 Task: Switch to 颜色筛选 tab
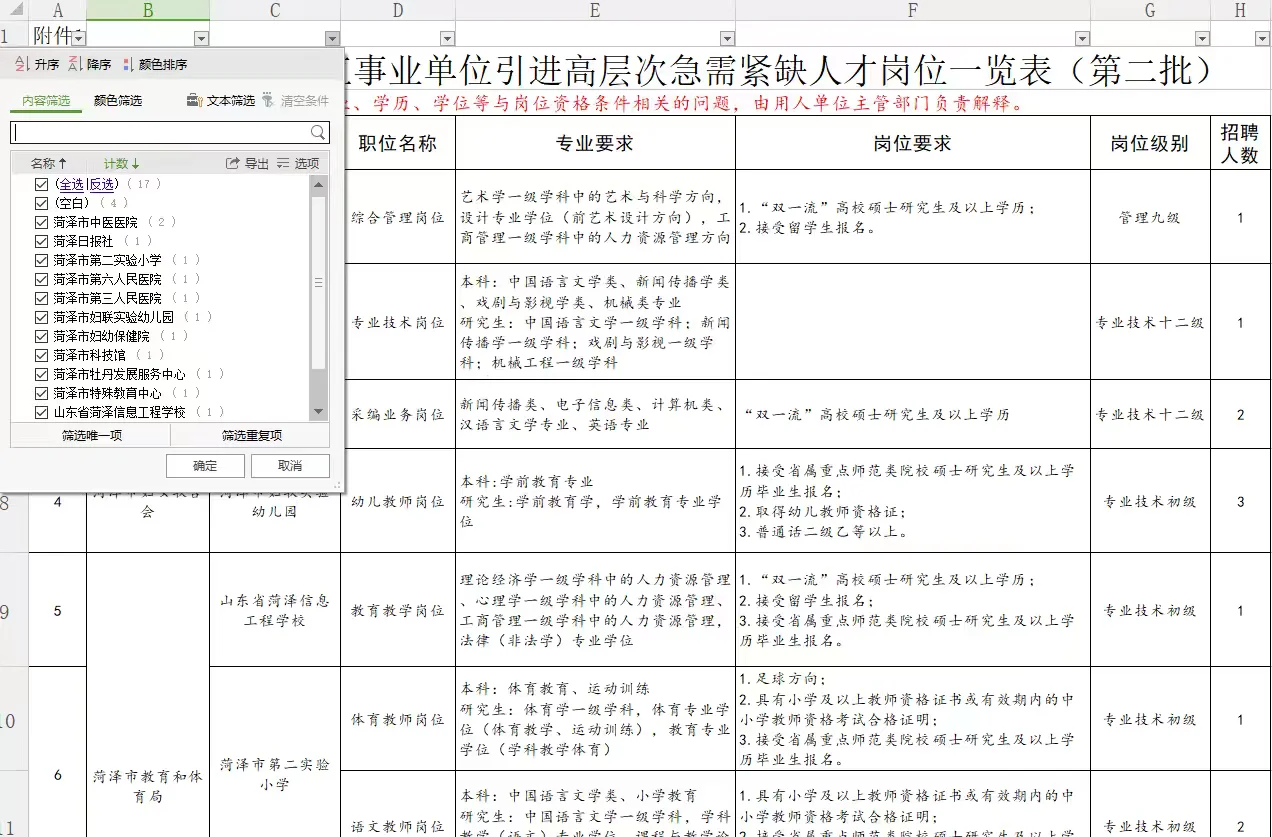118,101
